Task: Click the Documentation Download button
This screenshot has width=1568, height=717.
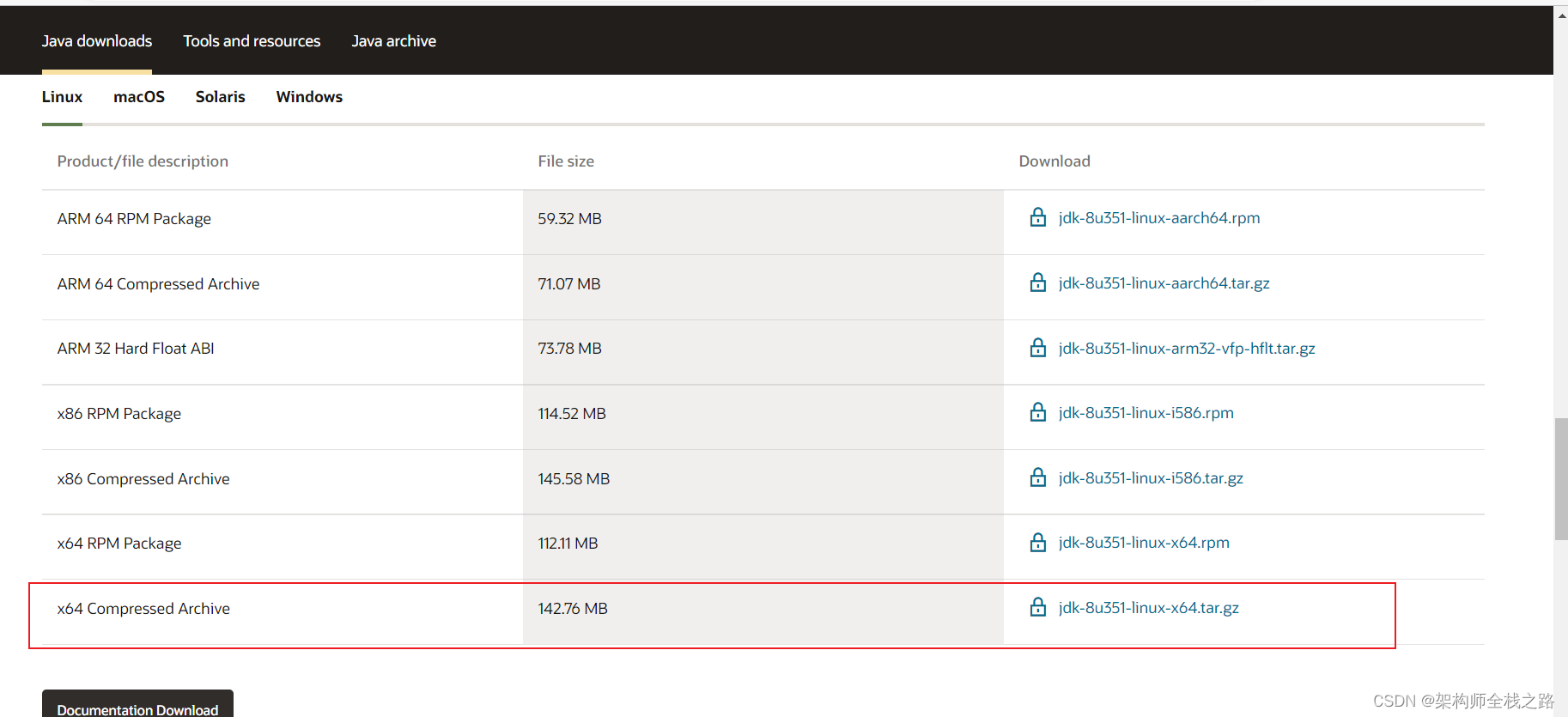Action: 137,704
